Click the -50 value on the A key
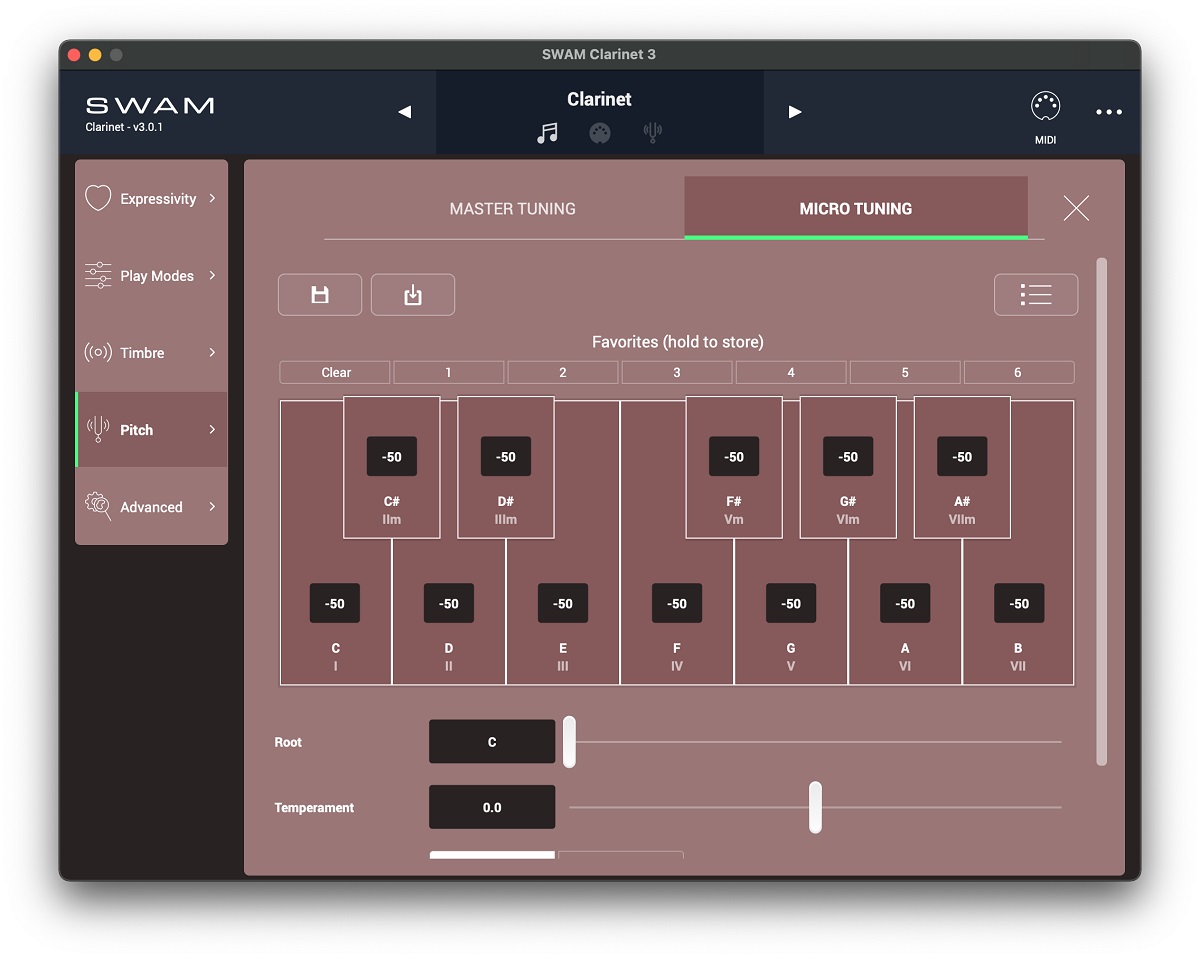The width and height of the screenshot is (1200, 959). pyautogui.click(x=905, y=603)
